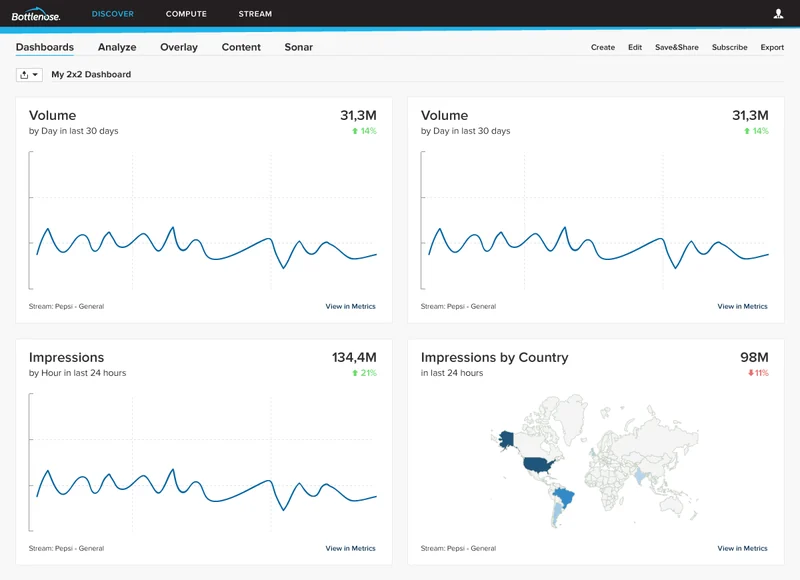Open the Discover section
This screenshot has width=800, height=580.
pyautogui.click(x=113, y=14)
